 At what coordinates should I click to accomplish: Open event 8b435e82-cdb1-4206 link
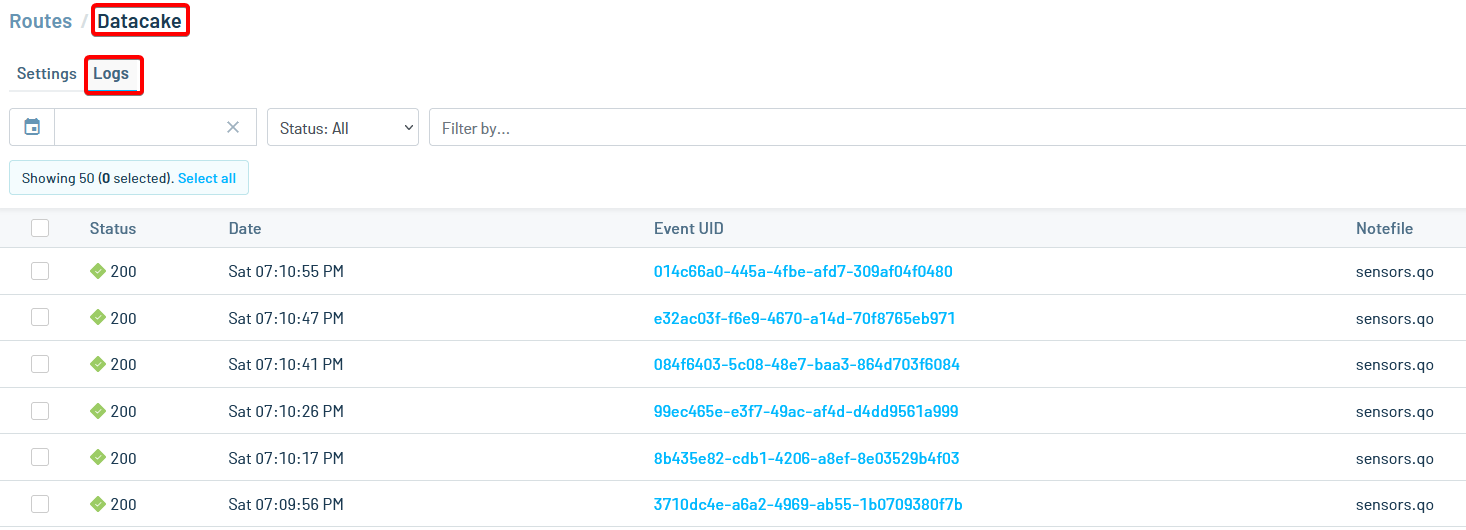[x=806, y=458]
